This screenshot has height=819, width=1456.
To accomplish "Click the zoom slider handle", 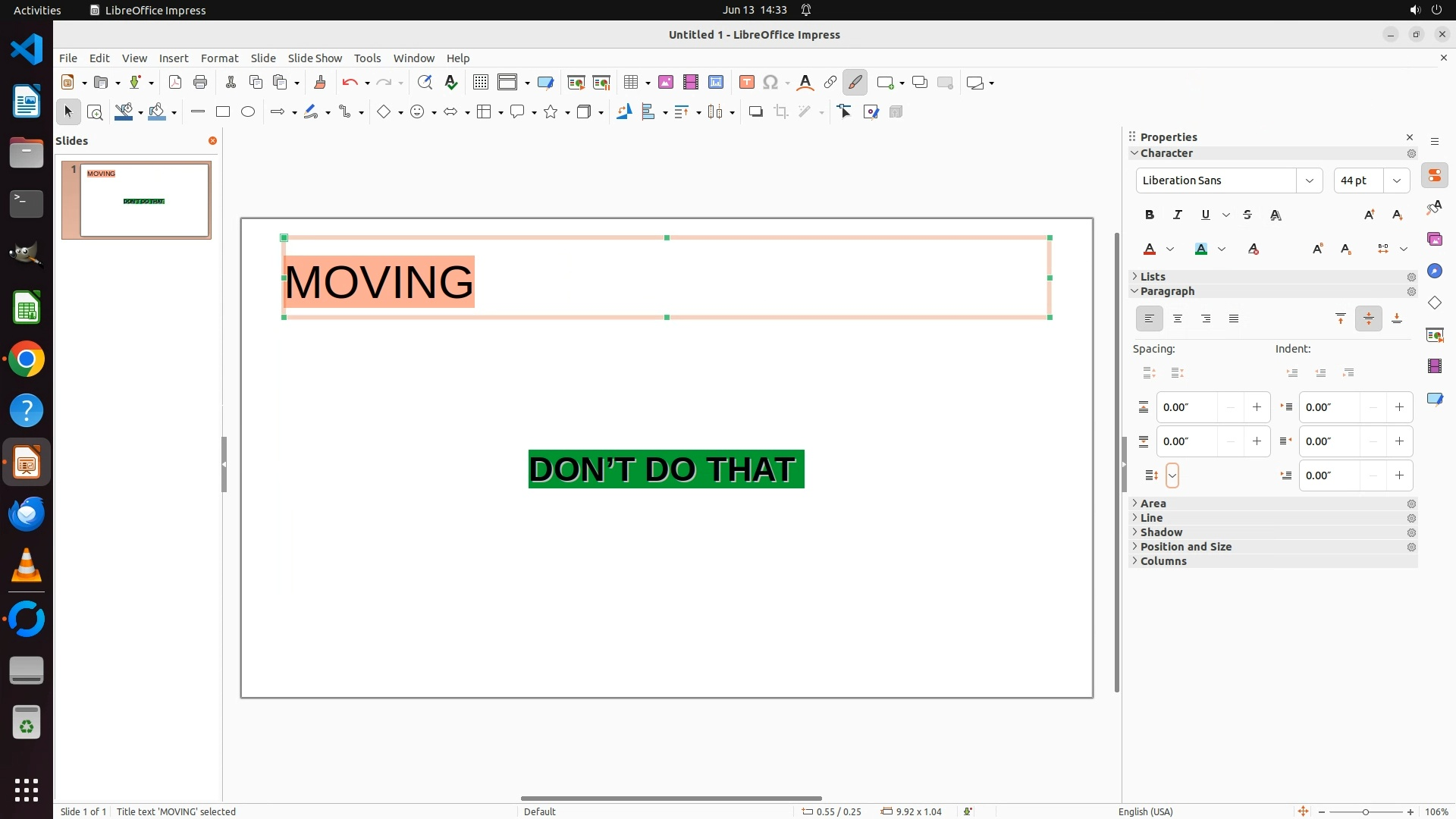I will pyautogui.click(x=1366, y=812).
